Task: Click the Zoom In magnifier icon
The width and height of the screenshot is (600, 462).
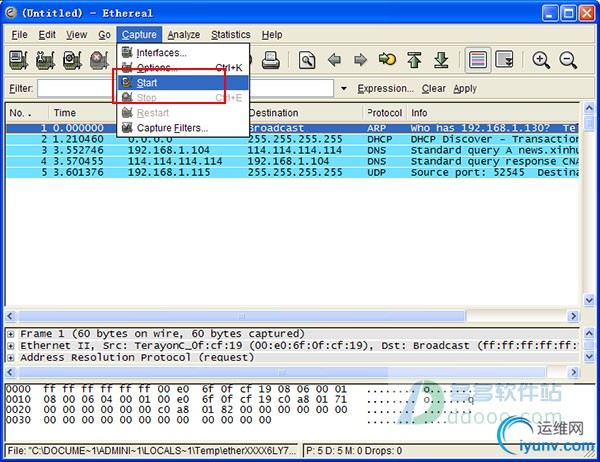Action: click(541, 60)
